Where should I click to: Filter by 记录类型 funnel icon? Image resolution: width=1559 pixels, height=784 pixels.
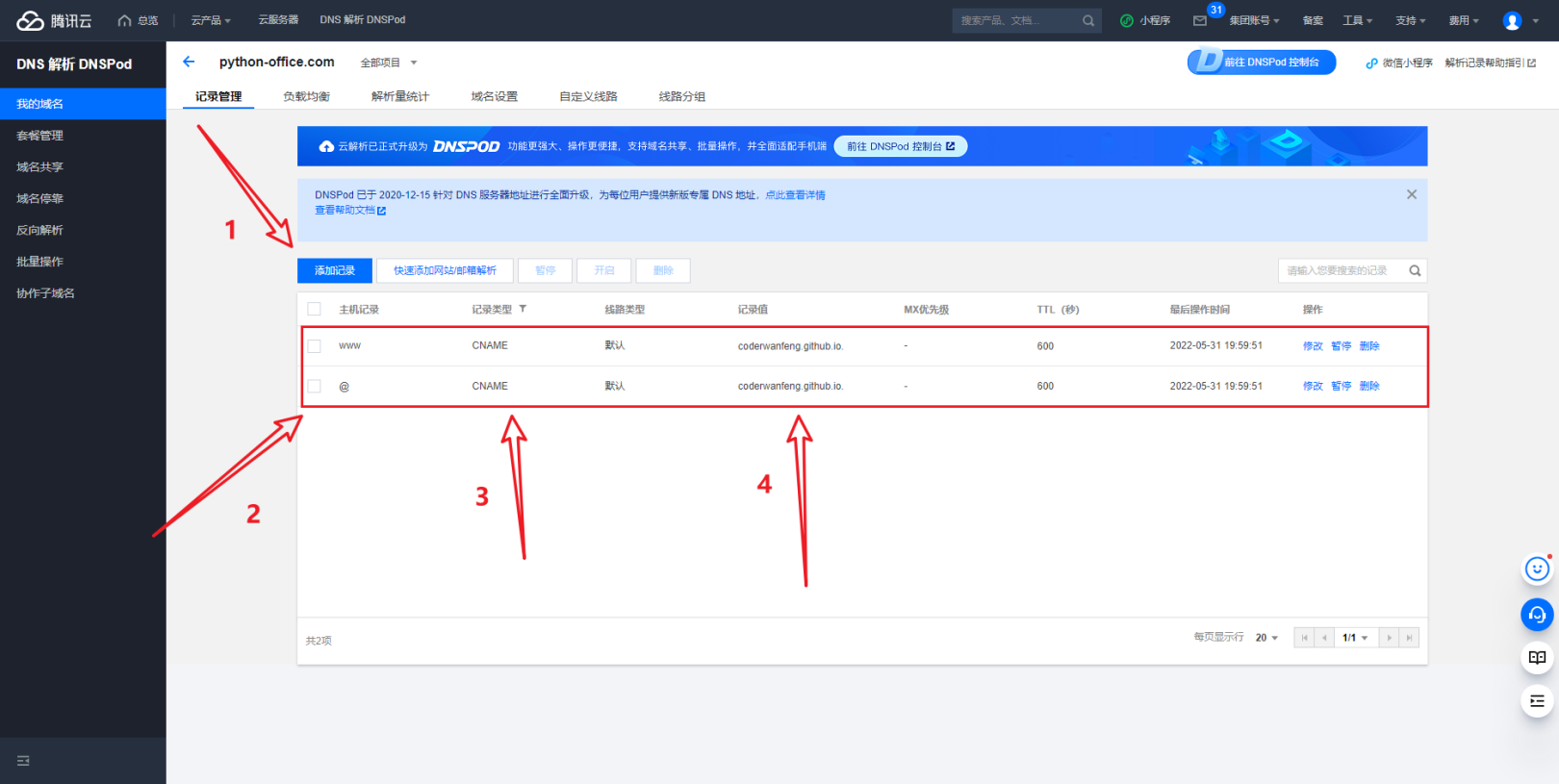click(523, 309)
